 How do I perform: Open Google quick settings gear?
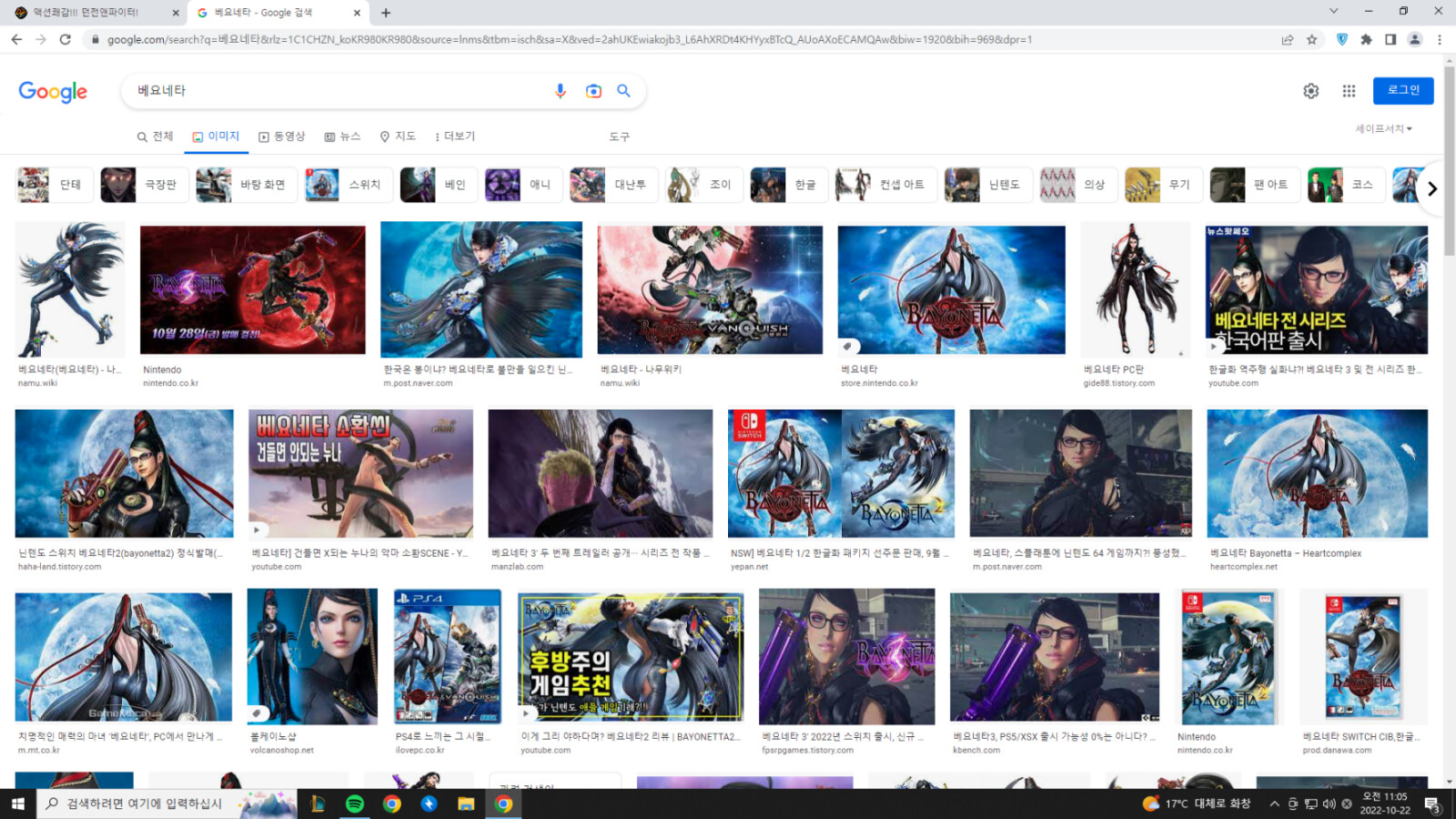(x=1310, y=91)
